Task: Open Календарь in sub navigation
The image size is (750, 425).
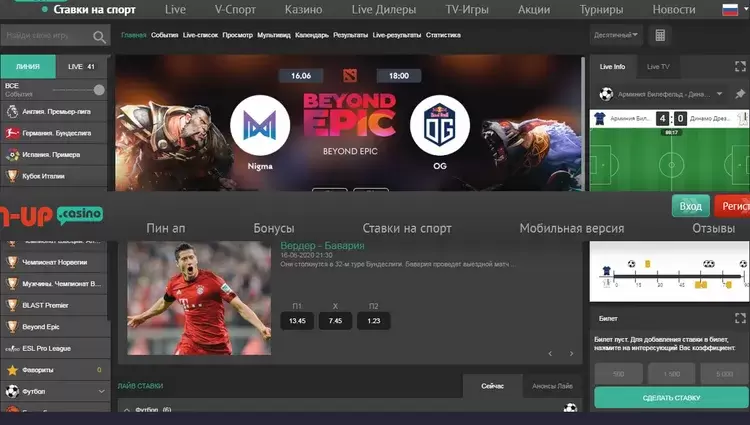Action: coord(312,35)
